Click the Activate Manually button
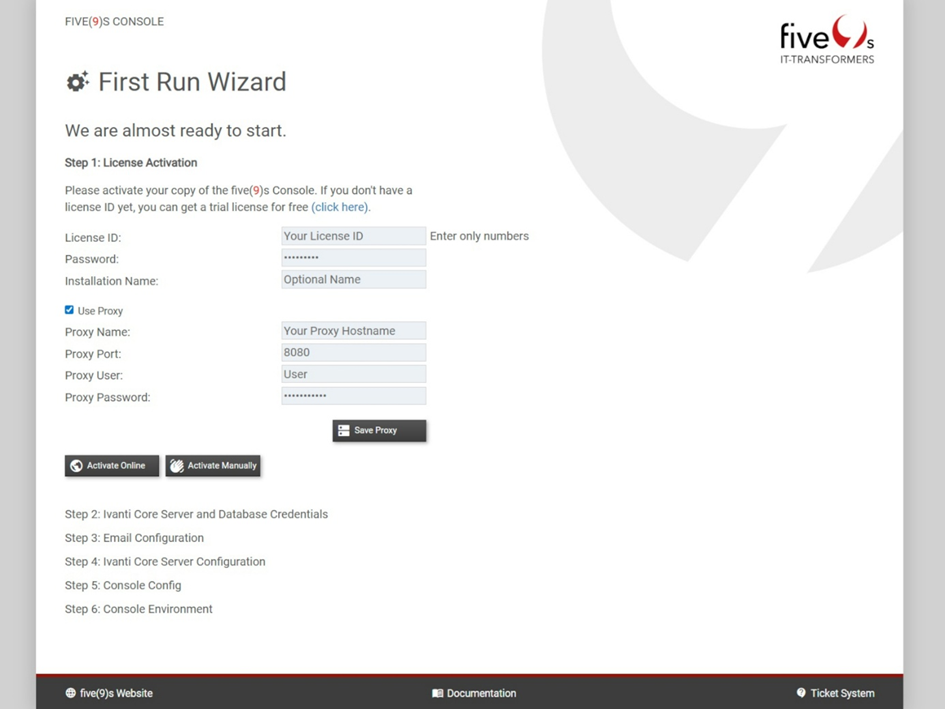Image resolution: width=945 pixels, height=709 pixels. tap(213, 465)
